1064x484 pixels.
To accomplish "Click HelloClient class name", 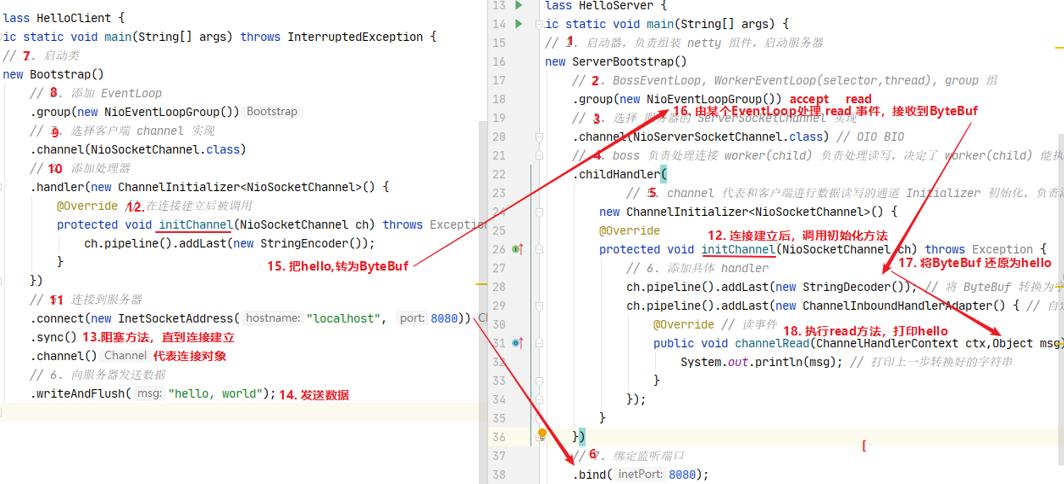I will click(x=73, y=18).
